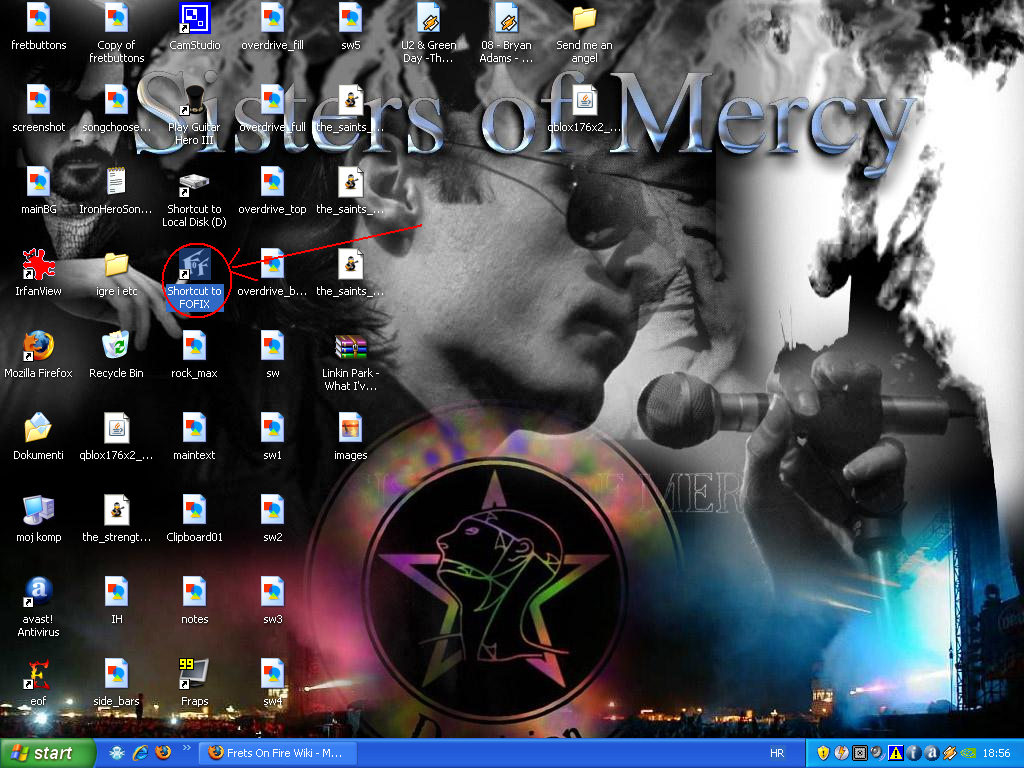Launch the Fraps shortcut
Viewport: 1024px width, 768px height.
pyautogui.click(x=195, y=683)
